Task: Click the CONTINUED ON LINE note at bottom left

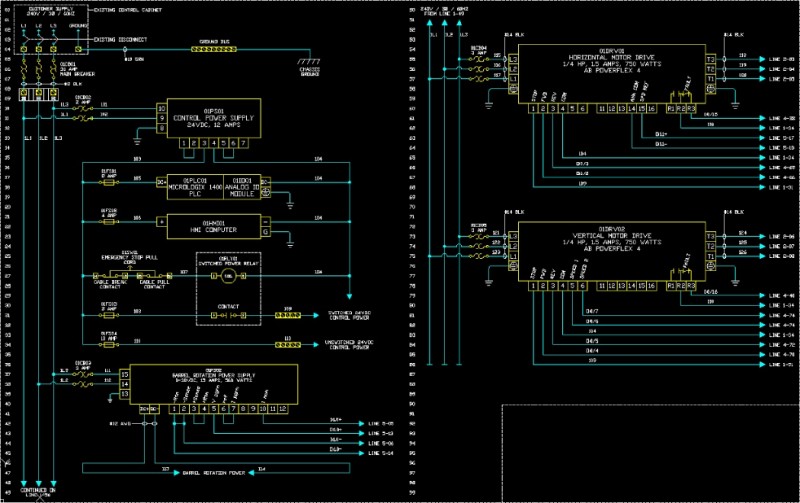Action: (38, 492)
